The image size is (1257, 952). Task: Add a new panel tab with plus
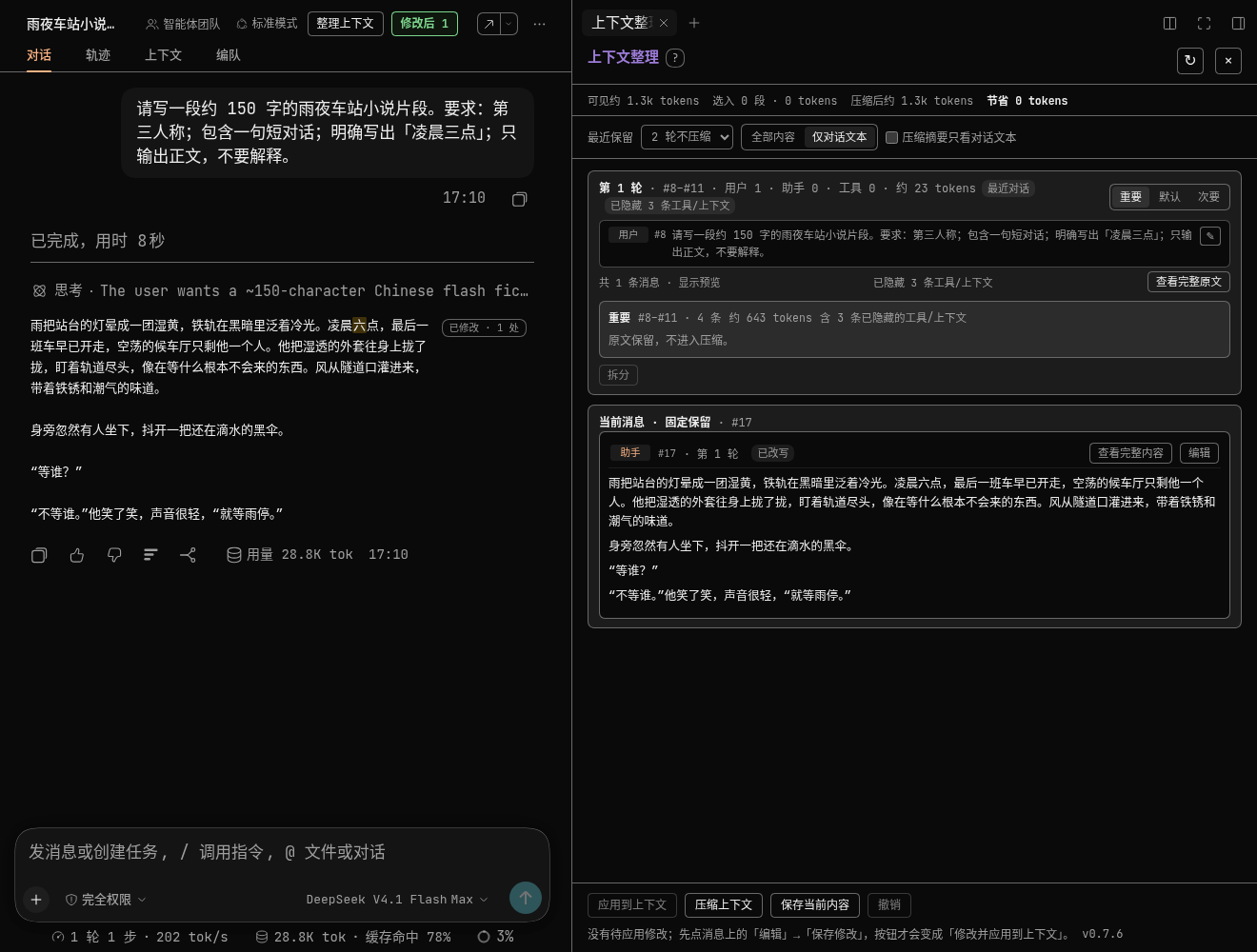694,23
